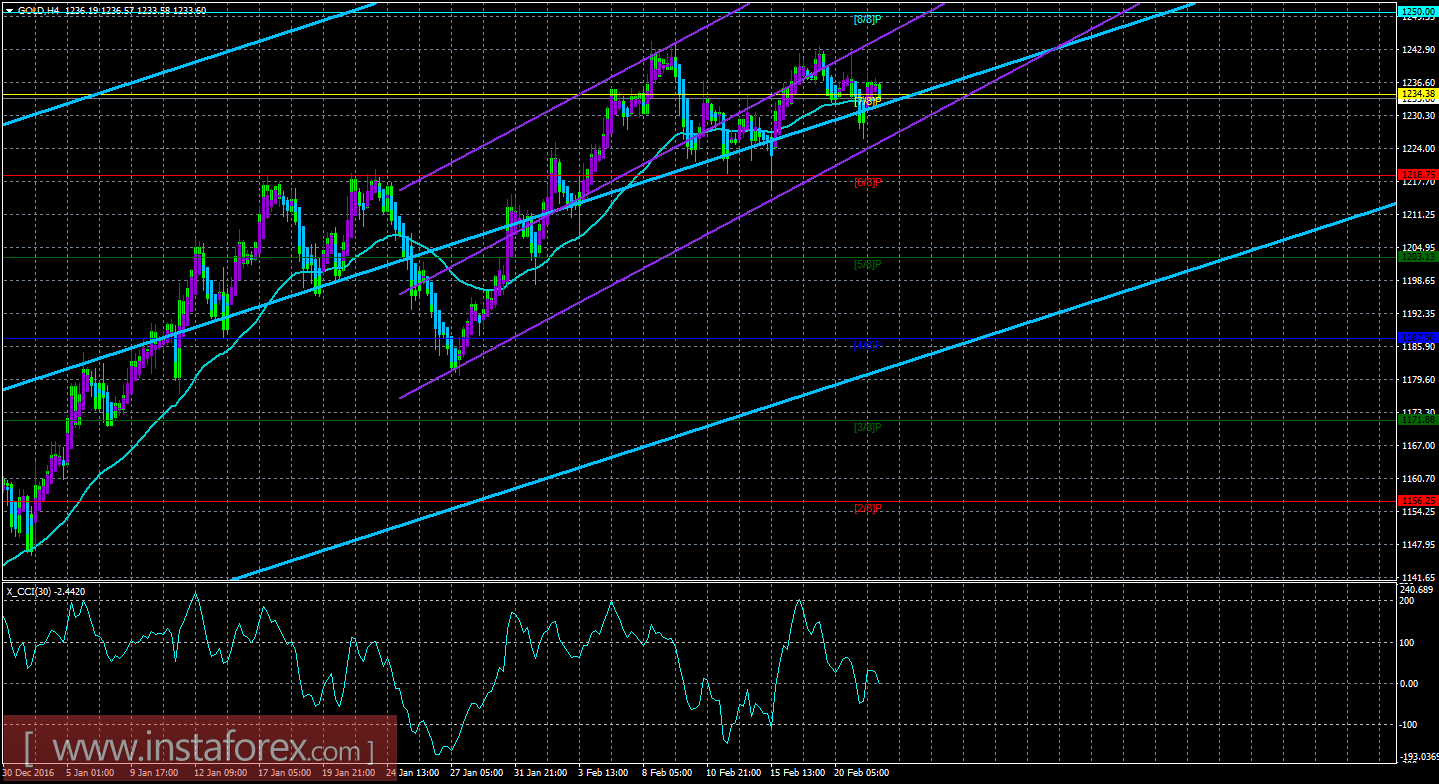Screen dimensions: 1439x784
Task: Click the 1198.65 value on price scale
Action: point(1417,281)
